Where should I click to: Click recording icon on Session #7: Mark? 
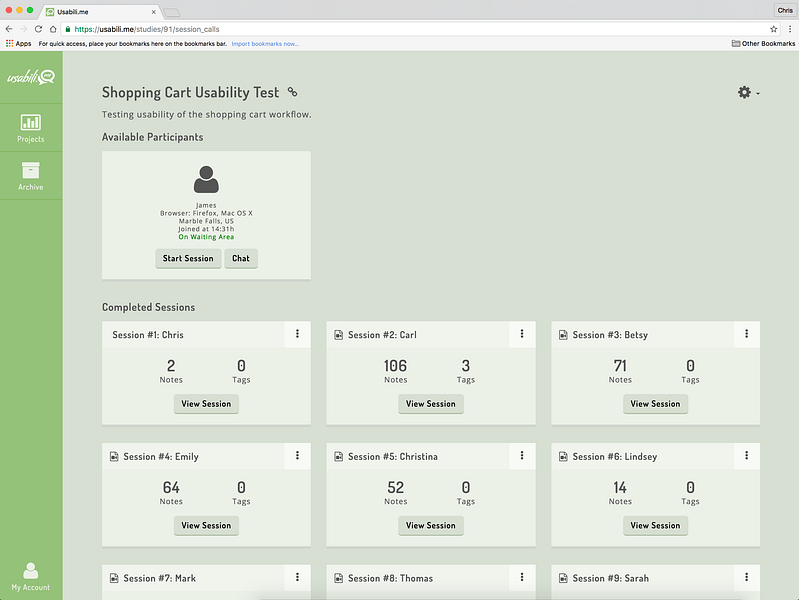pos(114,578)
